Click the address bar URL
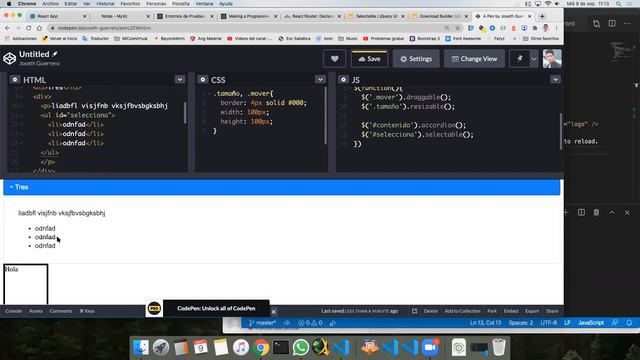 pyautogui.click(x=104, y=28)
